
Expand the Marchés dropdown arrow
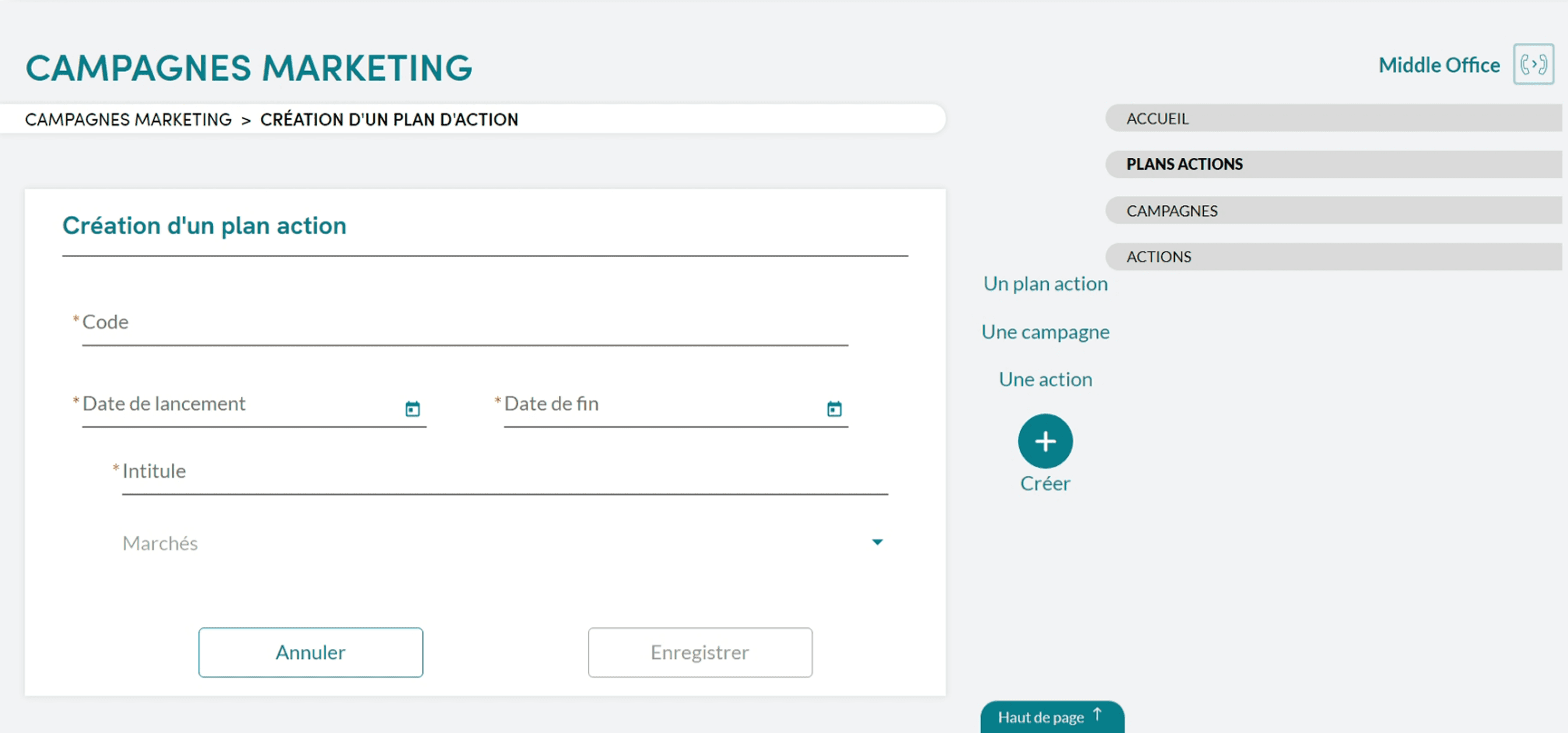pyautogui.click(x=876, y=542)
